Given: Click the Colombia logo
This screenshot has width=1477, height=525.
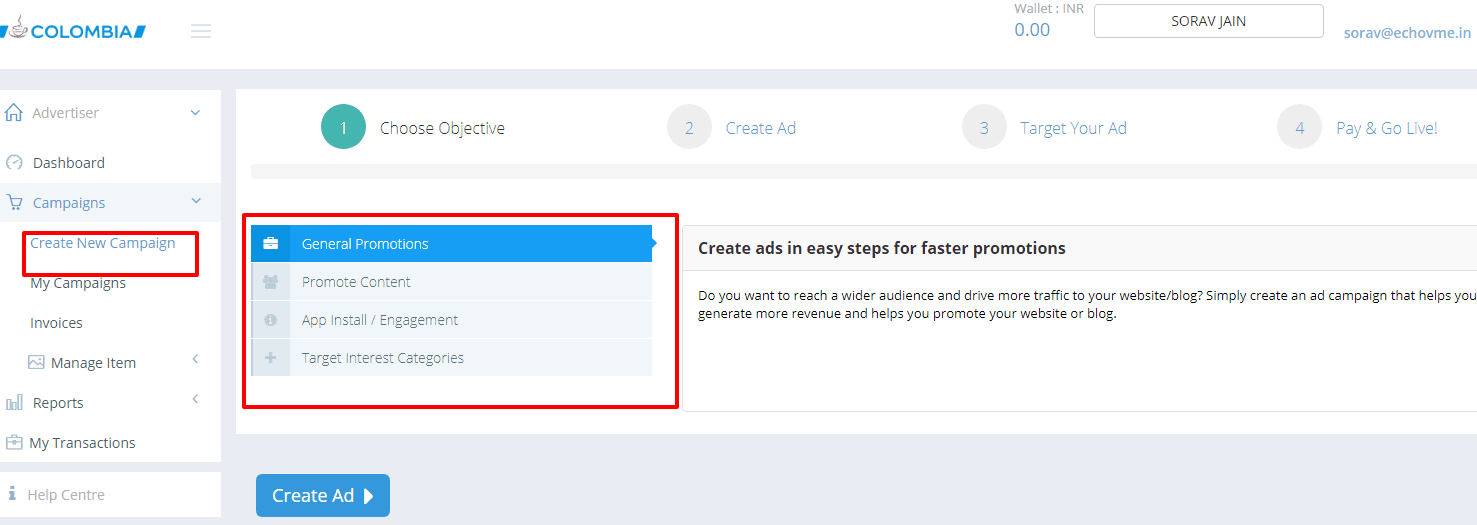Looking at the screenshot, I should point(72,29).
